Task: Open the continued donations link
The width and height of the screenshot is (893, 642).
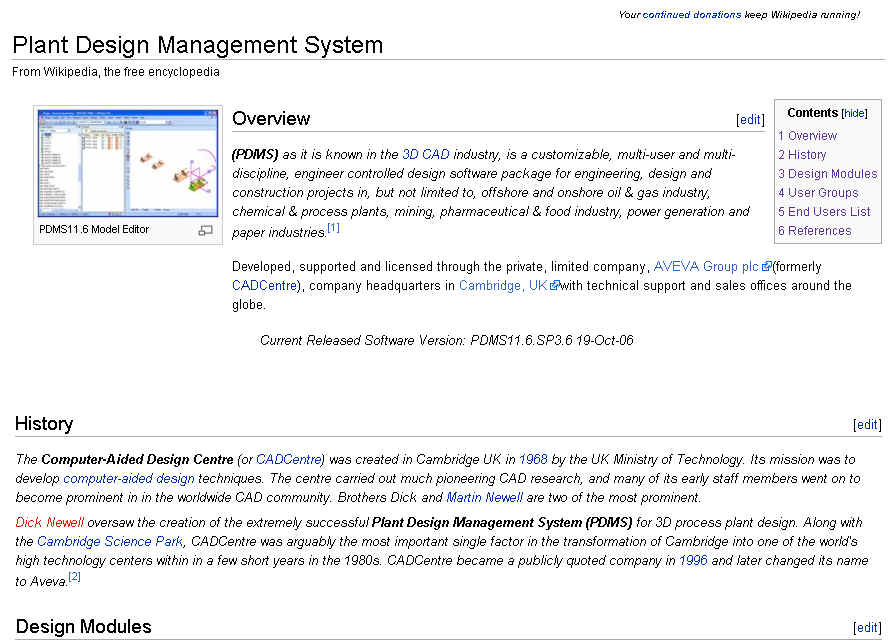Action: tap(692, 15)
